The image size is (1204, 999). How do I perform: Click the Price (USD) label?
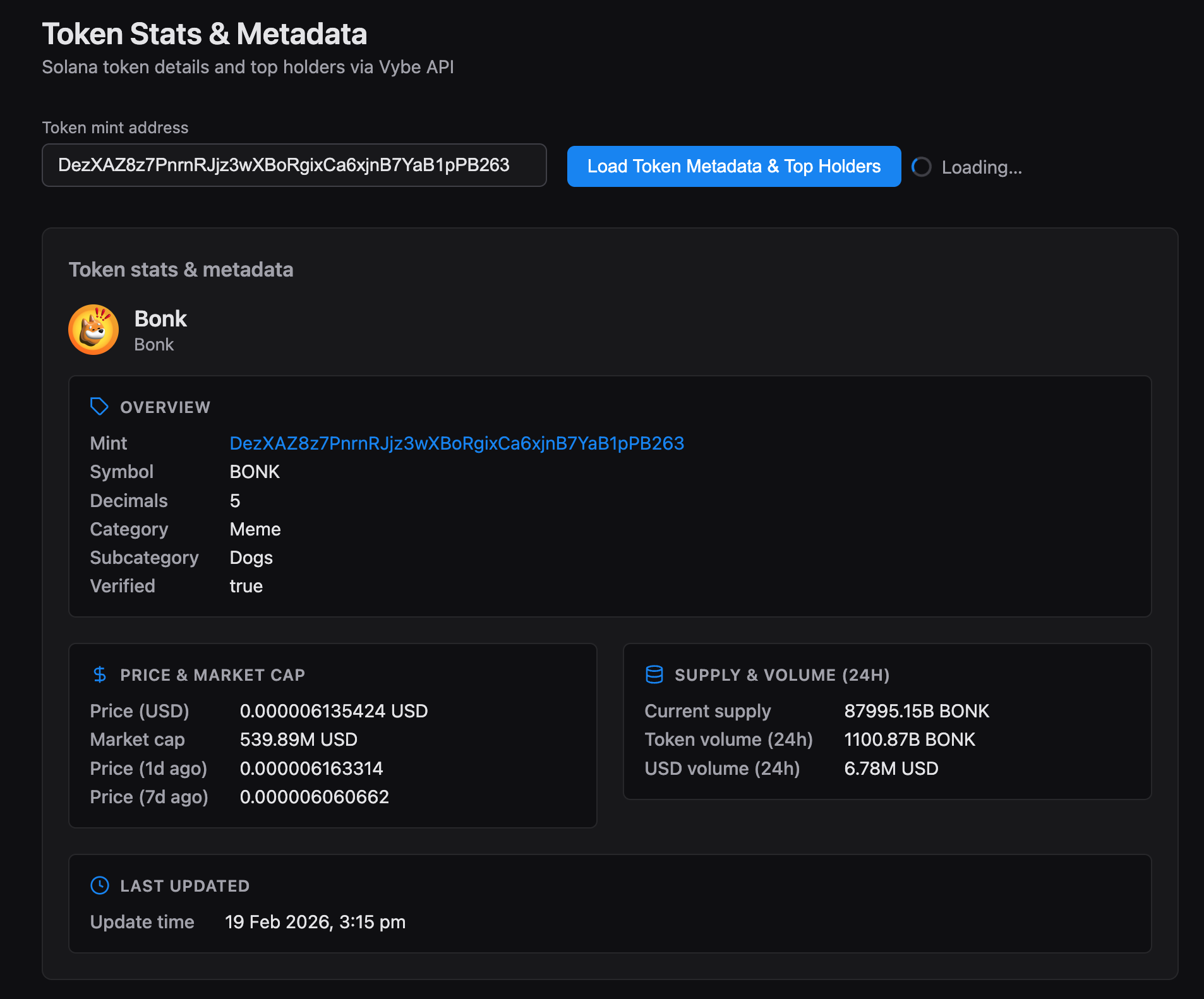click(x=140, y=711)
